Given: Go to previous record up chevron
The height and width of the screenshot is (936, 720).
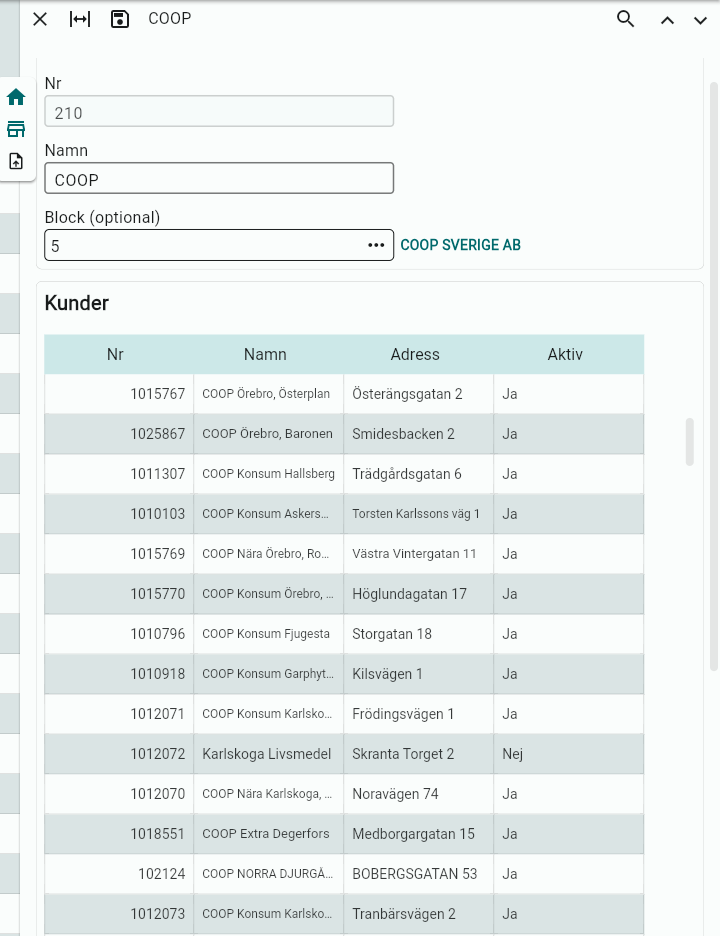Looking at the screenshot, I should [667, 20].
